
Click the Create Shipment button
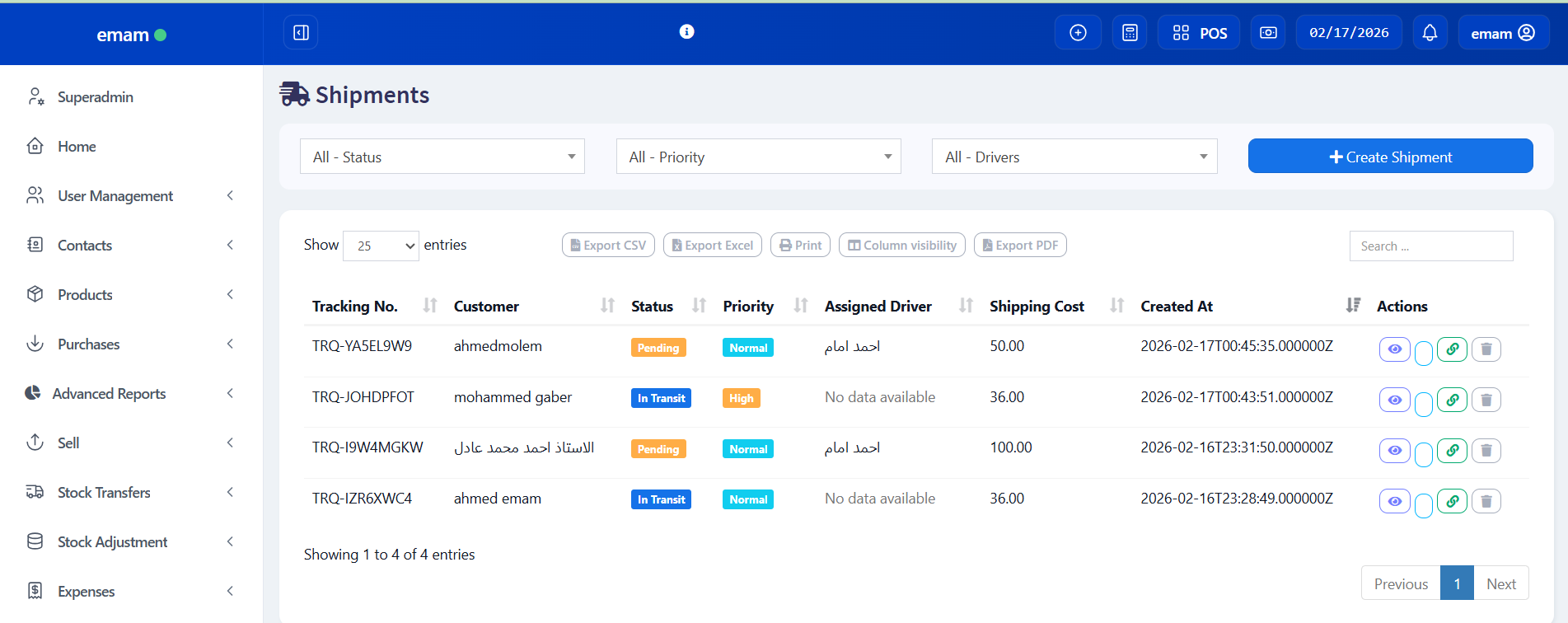(x=1390, y=157)
